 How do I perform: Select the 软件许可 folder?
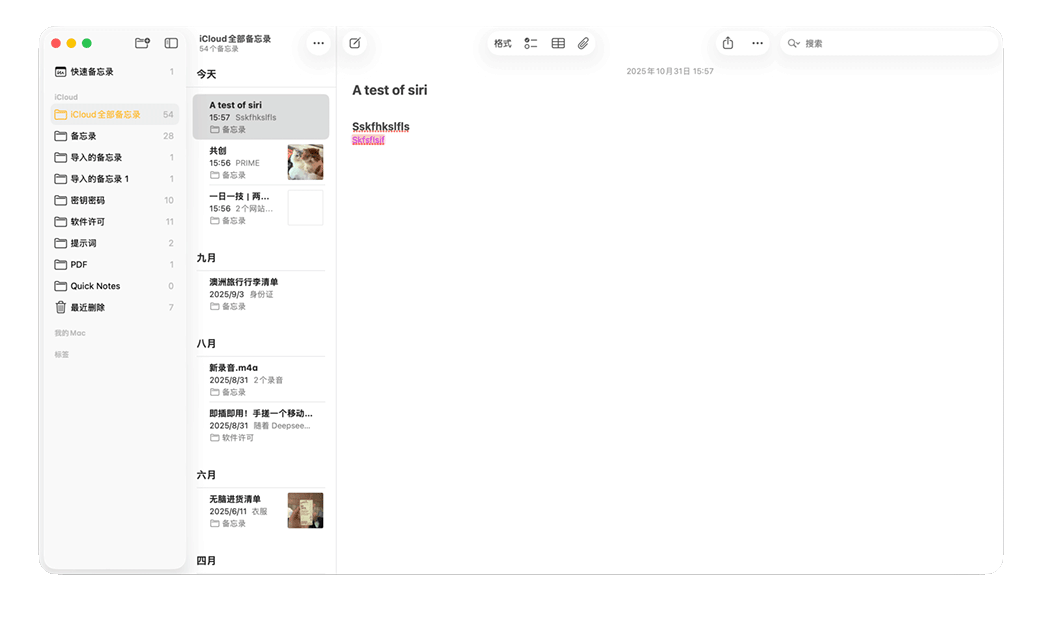coord(87,222)
